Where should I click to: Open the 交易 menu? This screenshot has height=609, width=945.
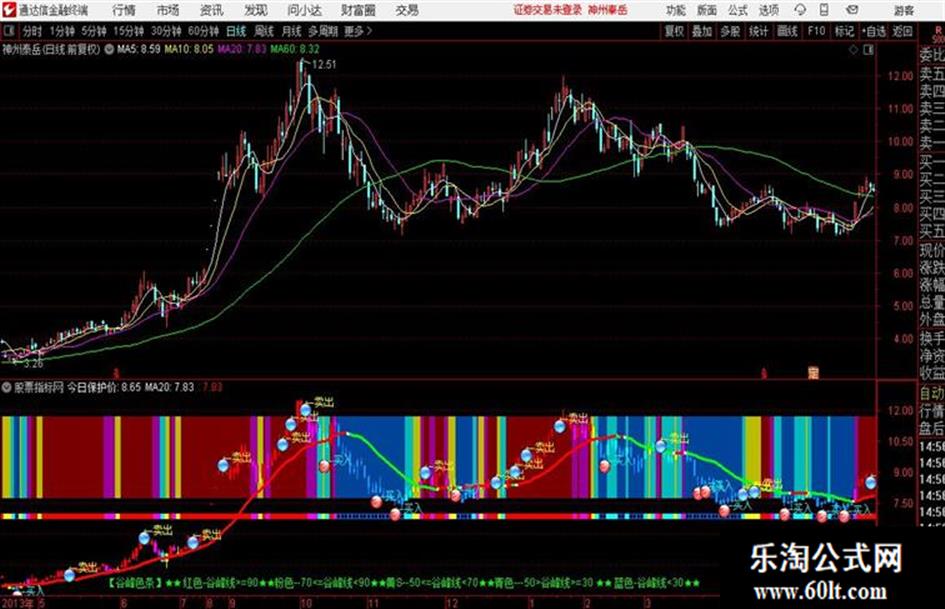click(407, 10)
